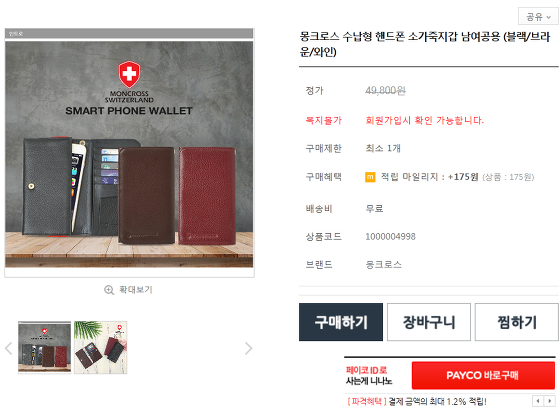Click the main Smart Phone Wallet product image
The width and height of the screenshot is (560, 413).
tap(129, 153)
